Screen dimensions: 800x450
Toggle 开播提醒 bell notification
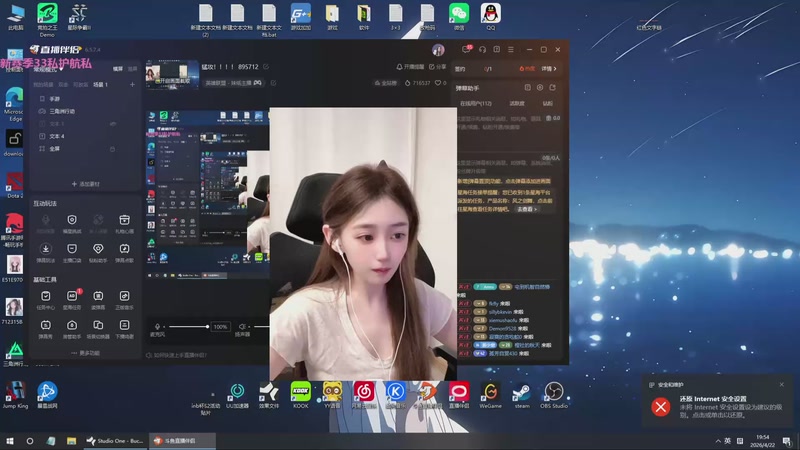(410, 67)
